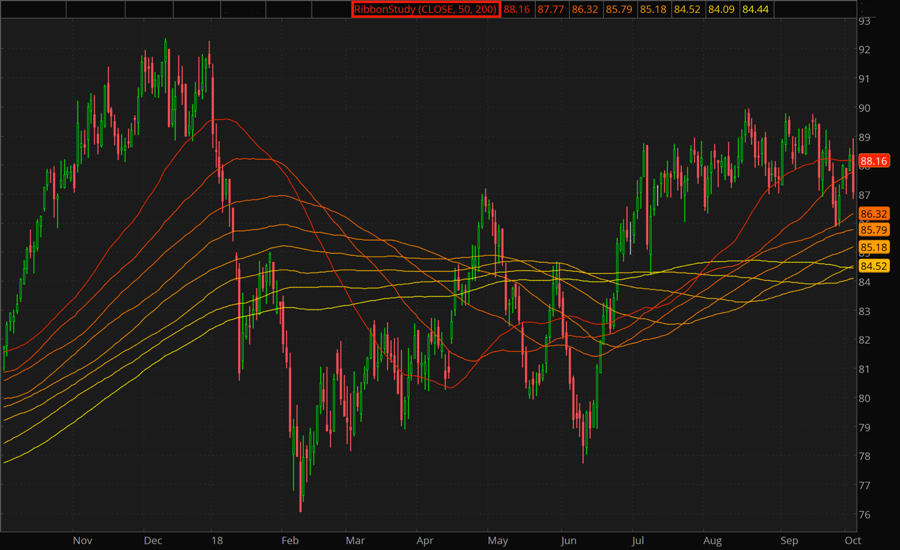Viewport: 900px width, 550px height.
Task: Select the Dec label on the time axis
Action: 153,538
